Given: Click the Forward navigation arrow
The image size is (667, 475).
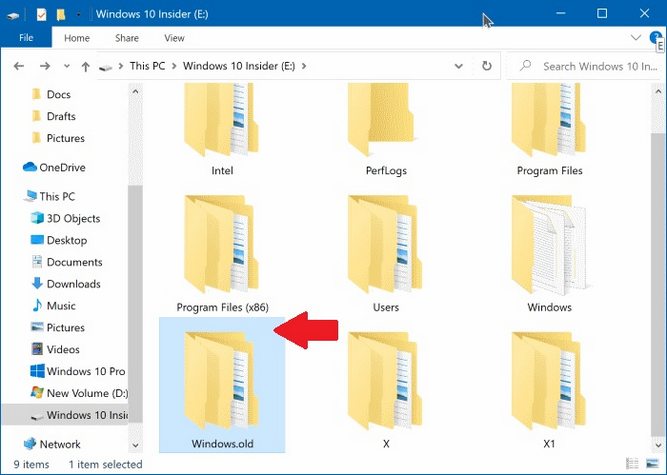Looking at the screenshot, I should 45,66.
